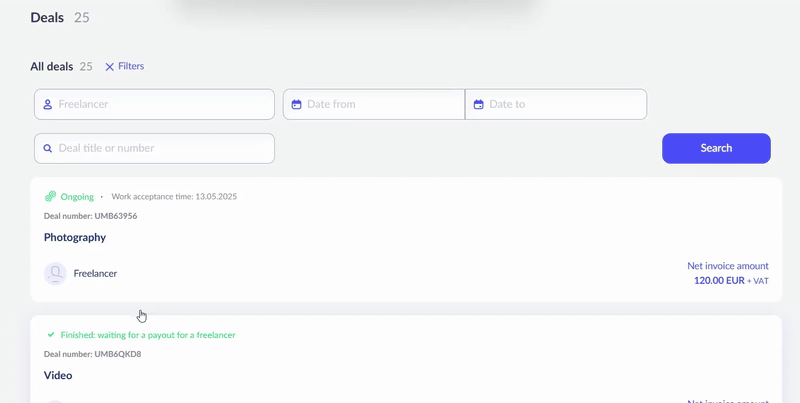Click the Filters link

coord(131,66)
